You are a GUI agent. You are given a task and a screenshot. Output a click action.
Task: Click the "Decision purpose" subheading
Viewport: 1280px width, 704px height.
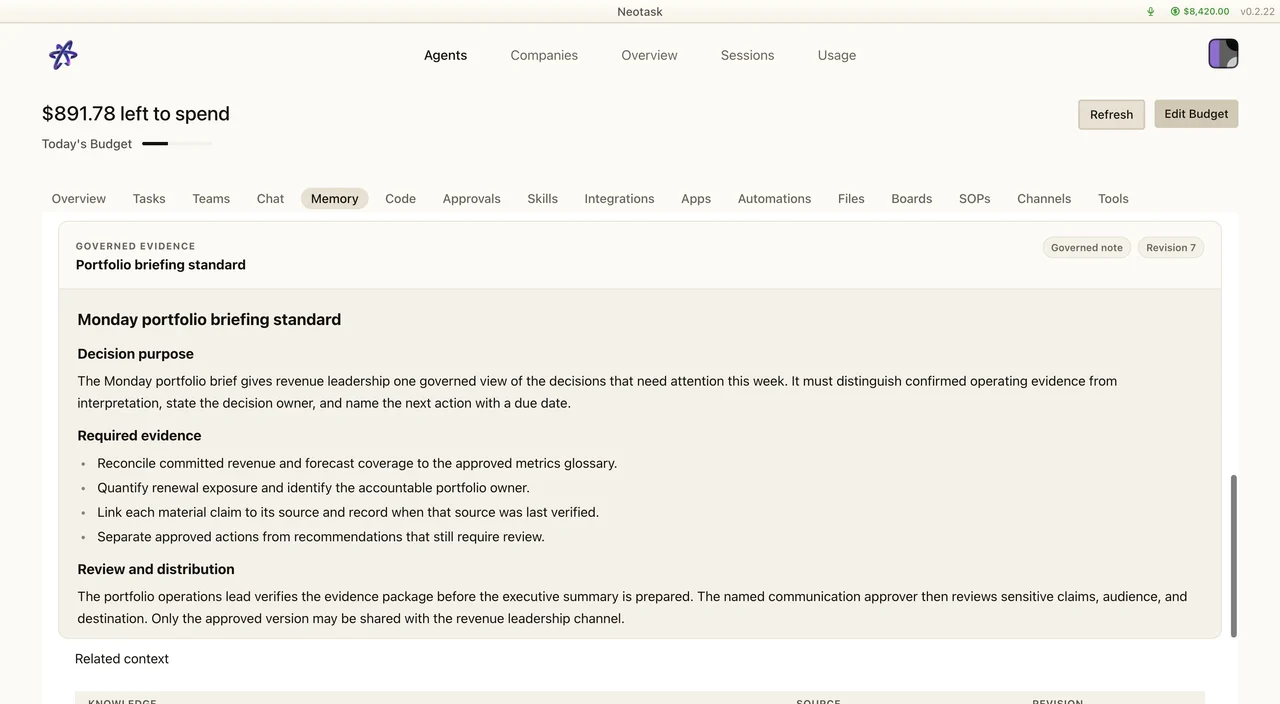136,354
